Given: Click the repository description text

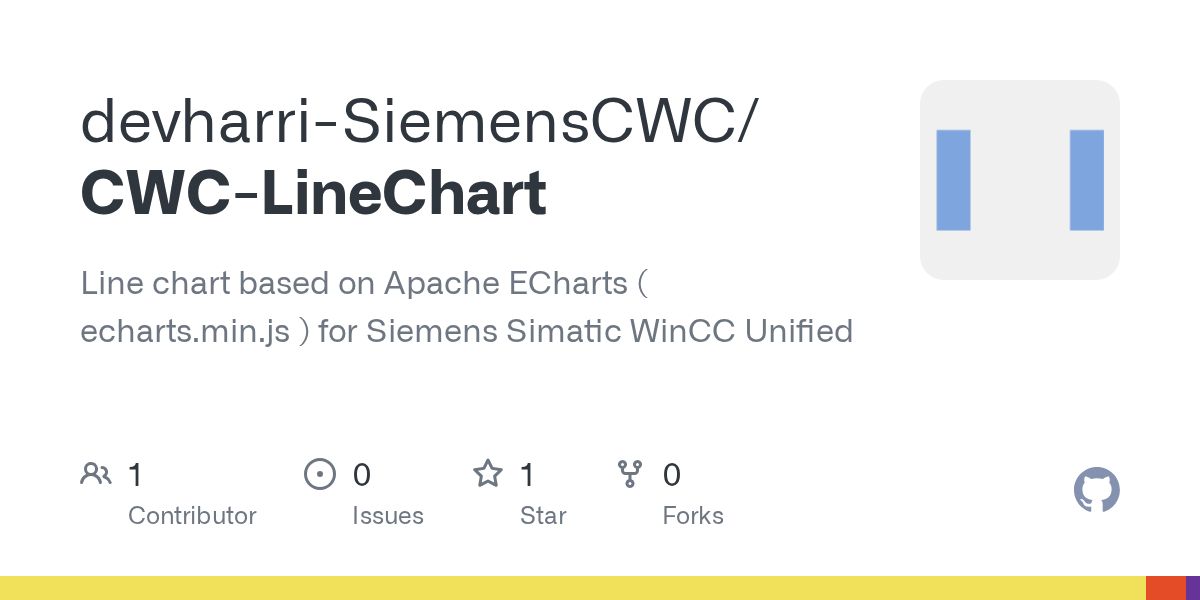Looking at the screenshot, I should [467, 307].
